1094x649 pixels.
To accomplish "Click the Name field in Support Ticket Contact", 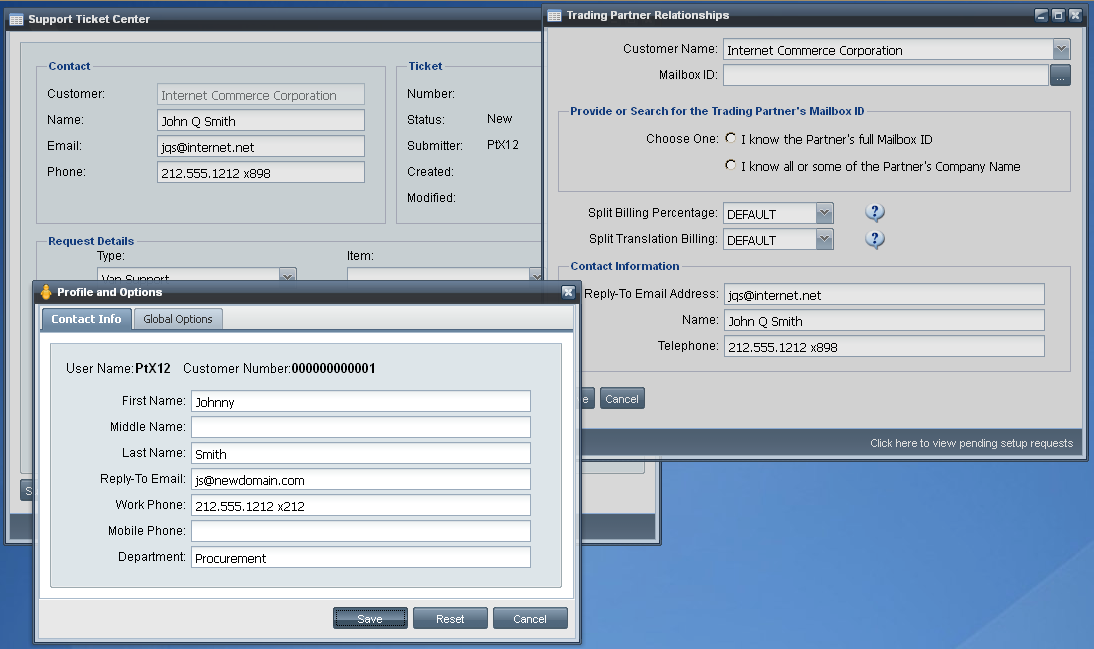I will coord(261,120).
